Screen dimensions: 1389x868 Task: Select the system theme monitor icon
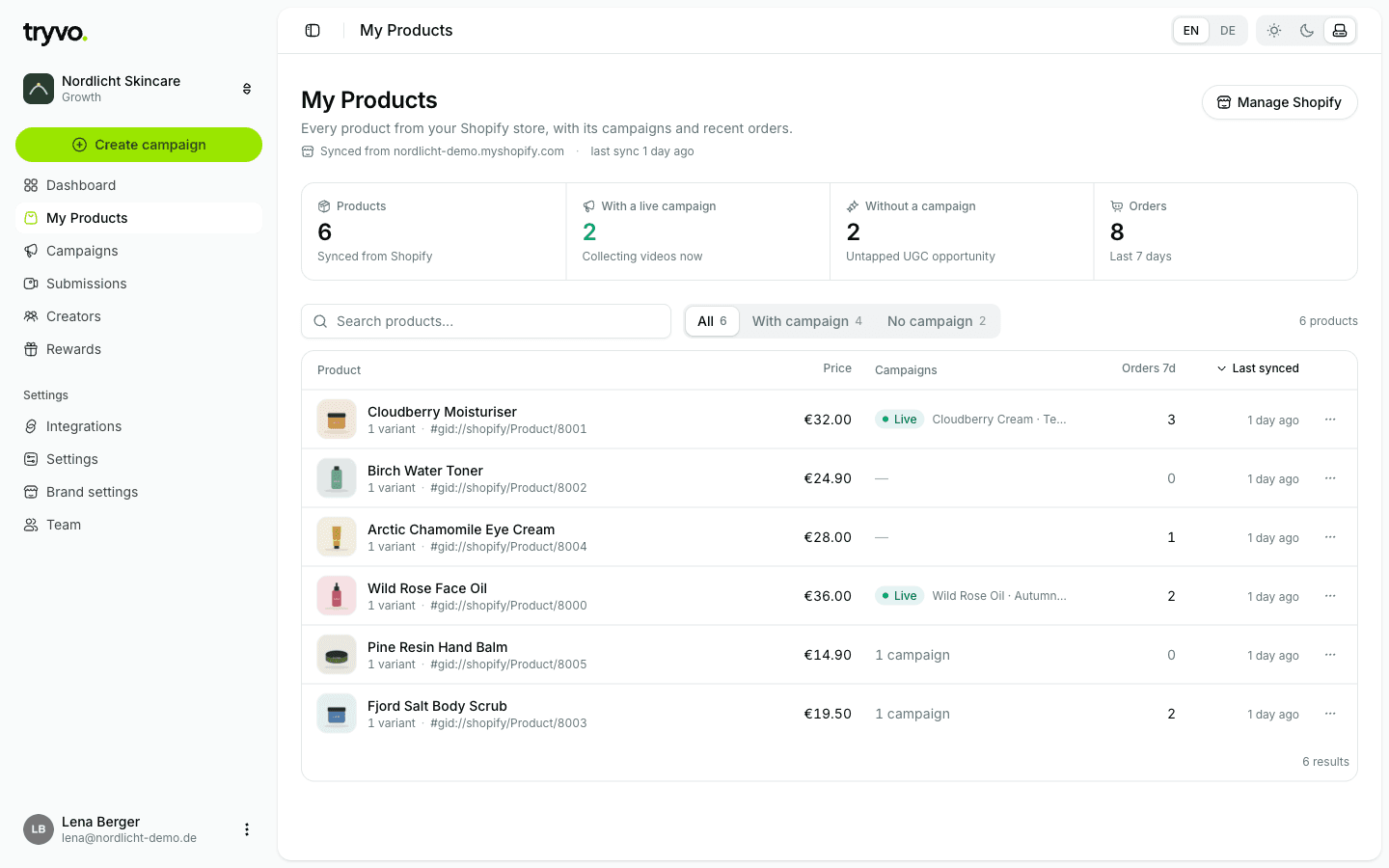click(x=1340, y=31)
